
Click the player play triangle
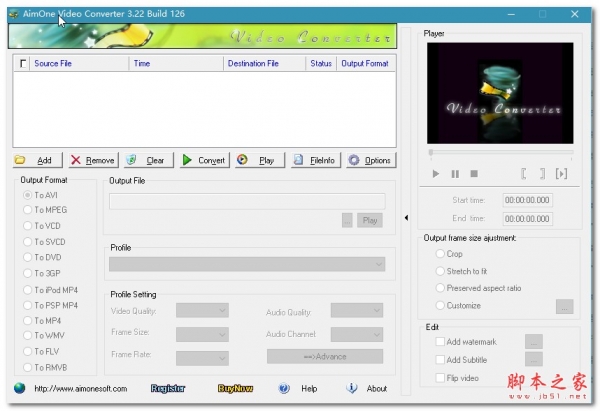[x=435, y=174]
